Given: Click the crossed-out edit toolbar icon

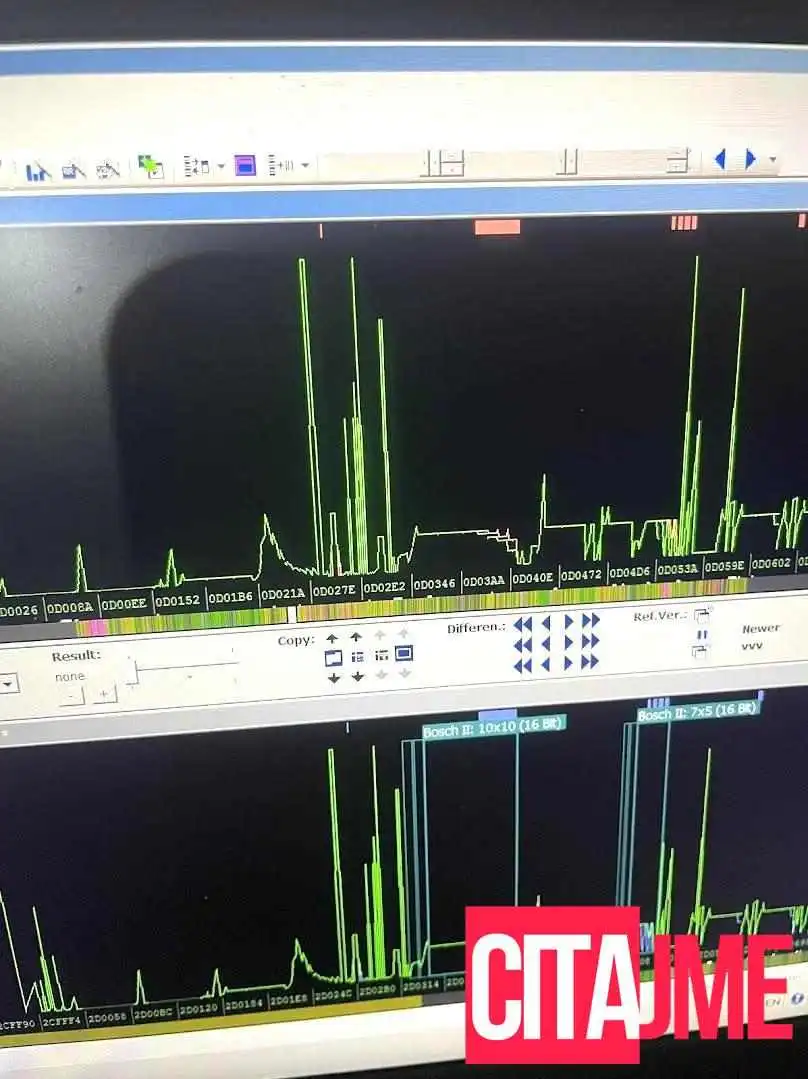Looking at the screenshot, I should pos(108,169).
